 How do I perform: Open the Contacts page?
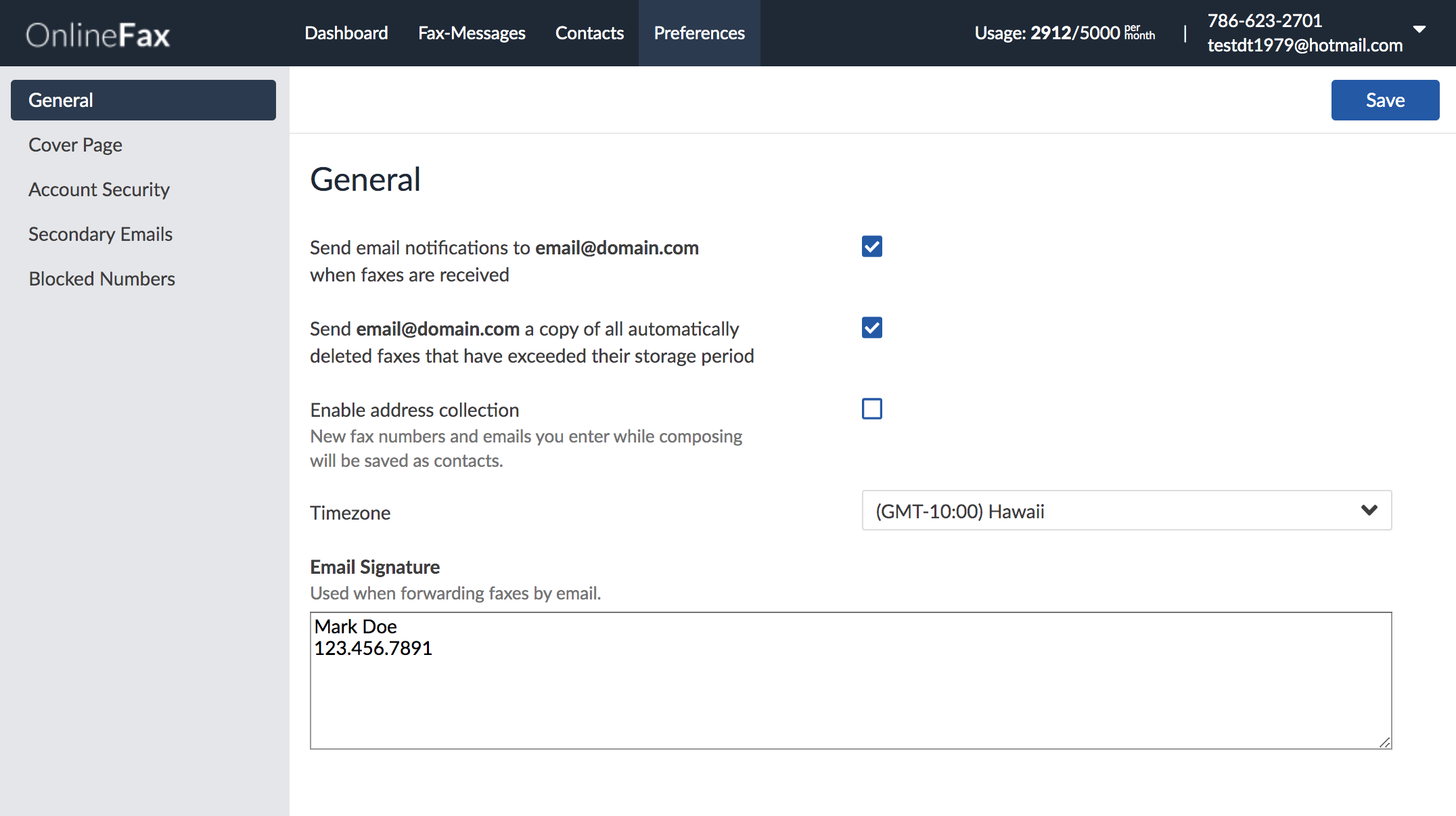pos(589,33)
